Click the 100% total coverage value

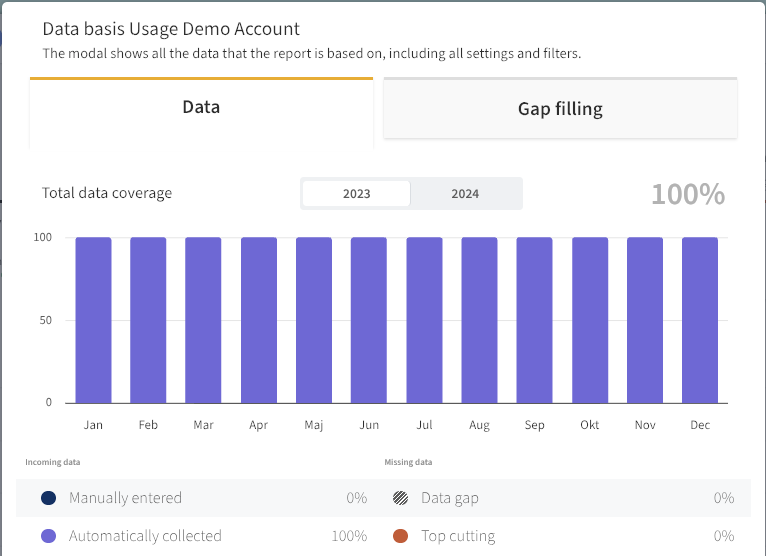(687, 194)
